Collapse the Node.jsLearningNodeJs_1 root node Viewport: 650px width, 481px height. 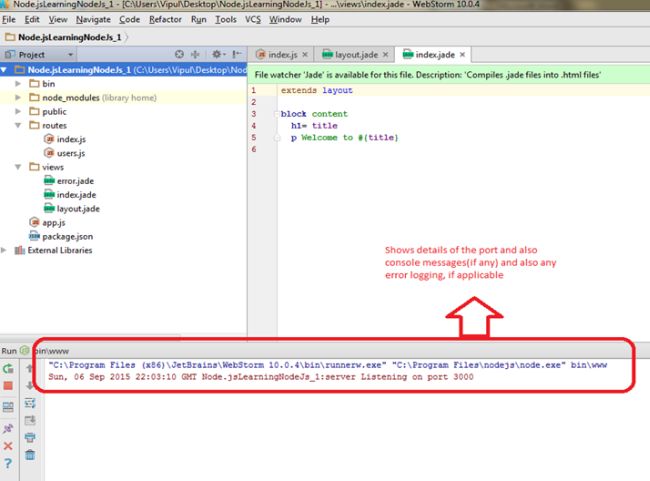4,70
